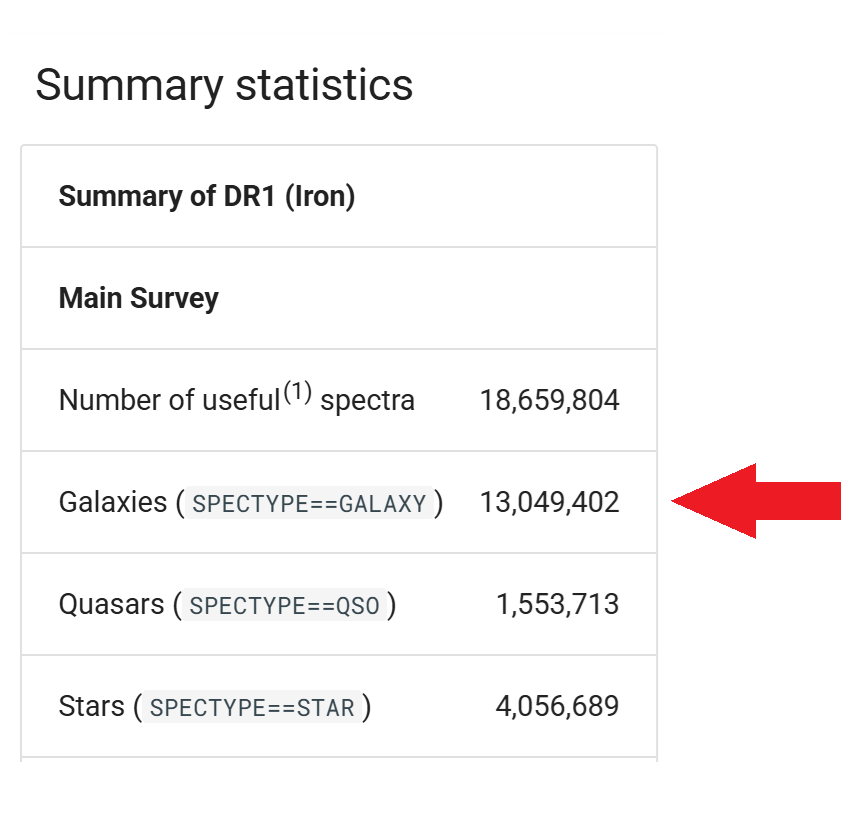
Task: Click the 'Galaxies' row label
Action: (113, 502)
